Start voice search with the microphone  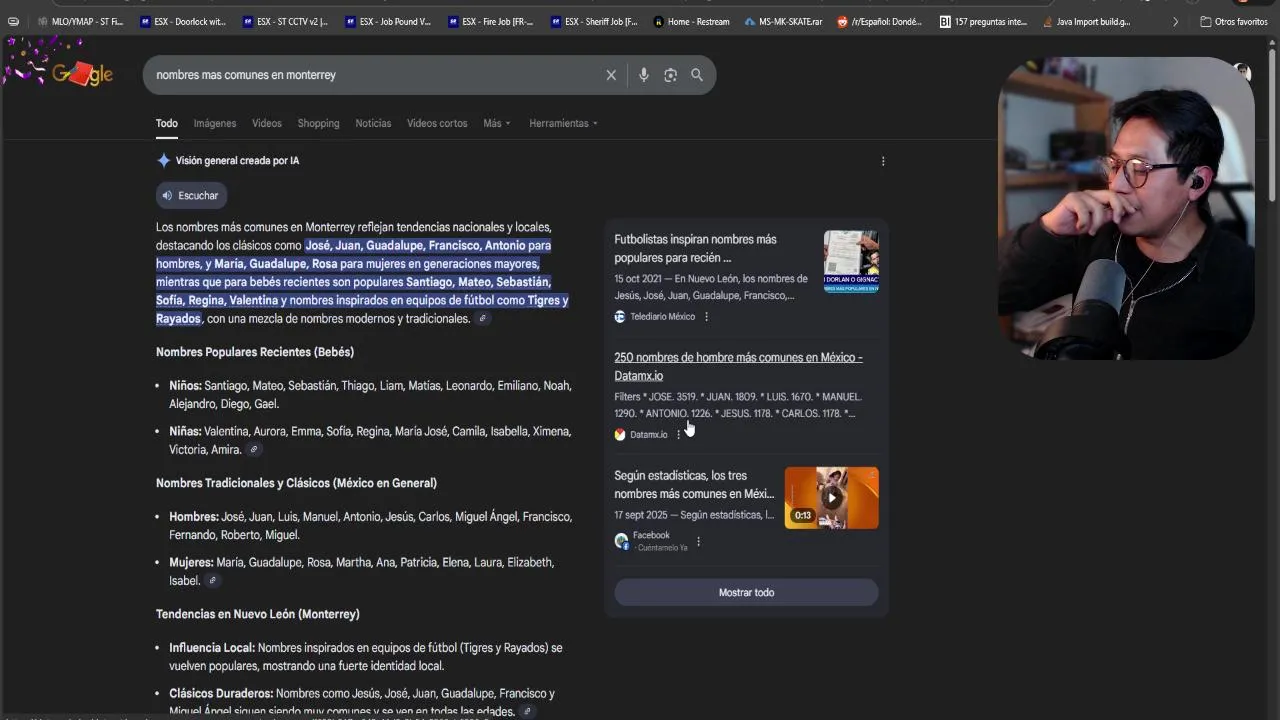click(643, 75)
